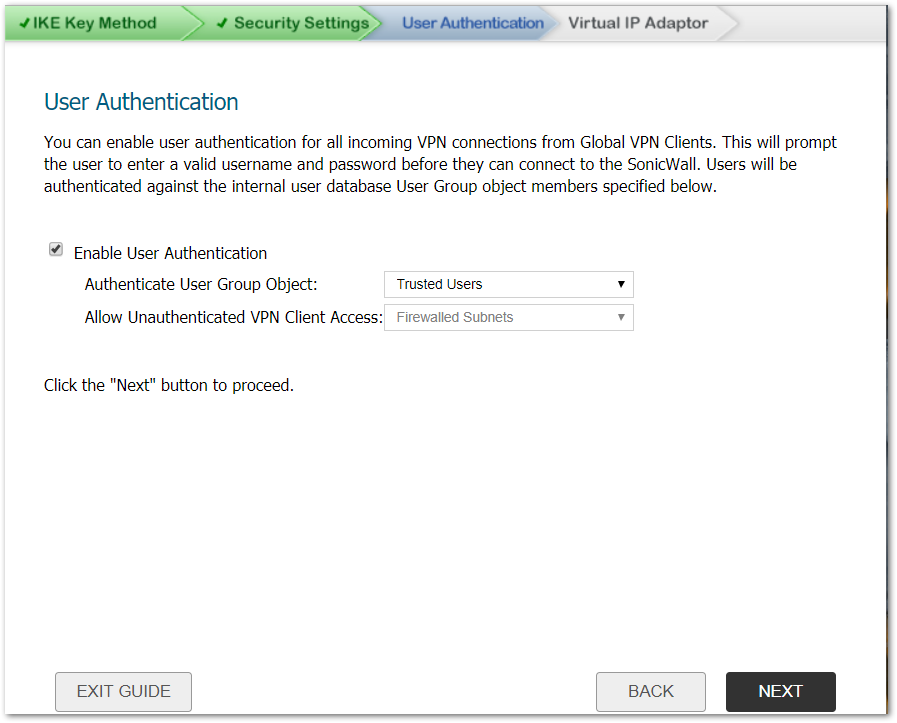This screenshot has height=723, width=897.
Task: Click the Allow Unauthenticated VPN Client Access label
Action: (x=234, y=317)
